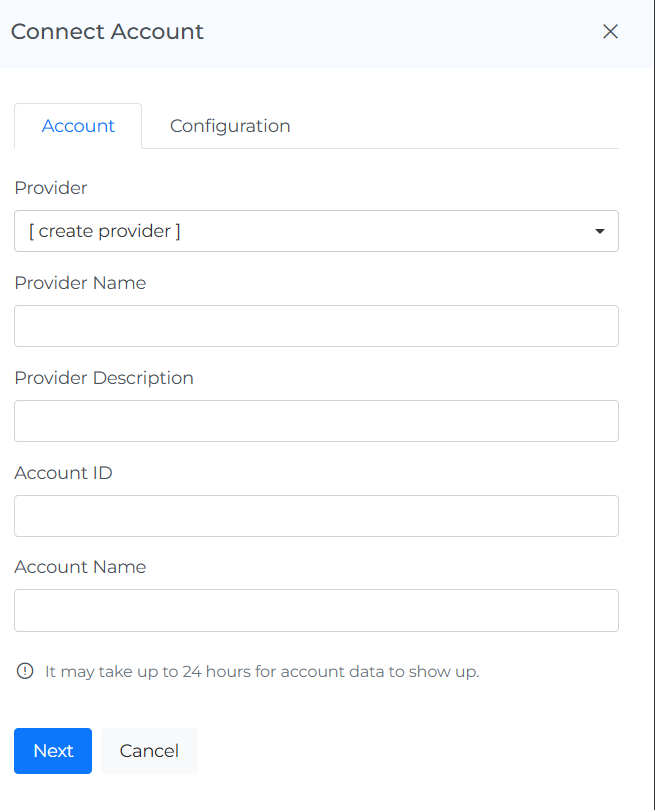Open the [ create provider ] combo box
655x810 pixels.
[x=300, y=231]
